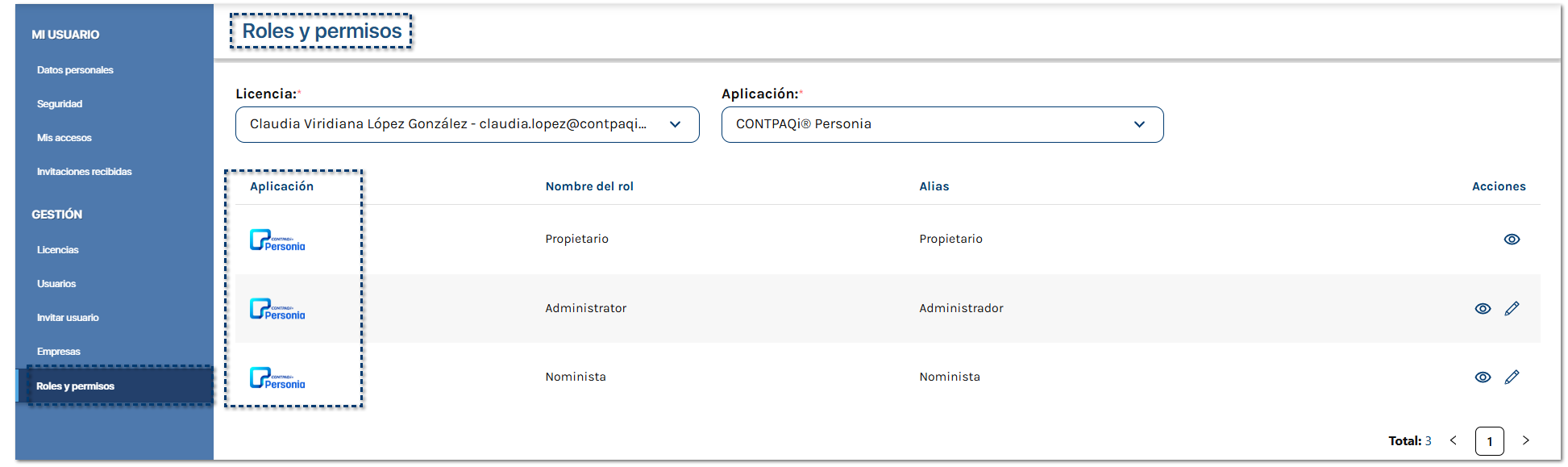Image resolution: width=1568 pixels, height=467 pixels.
Task: Go to previous page arrow
Action: [x=1454, y=440]
